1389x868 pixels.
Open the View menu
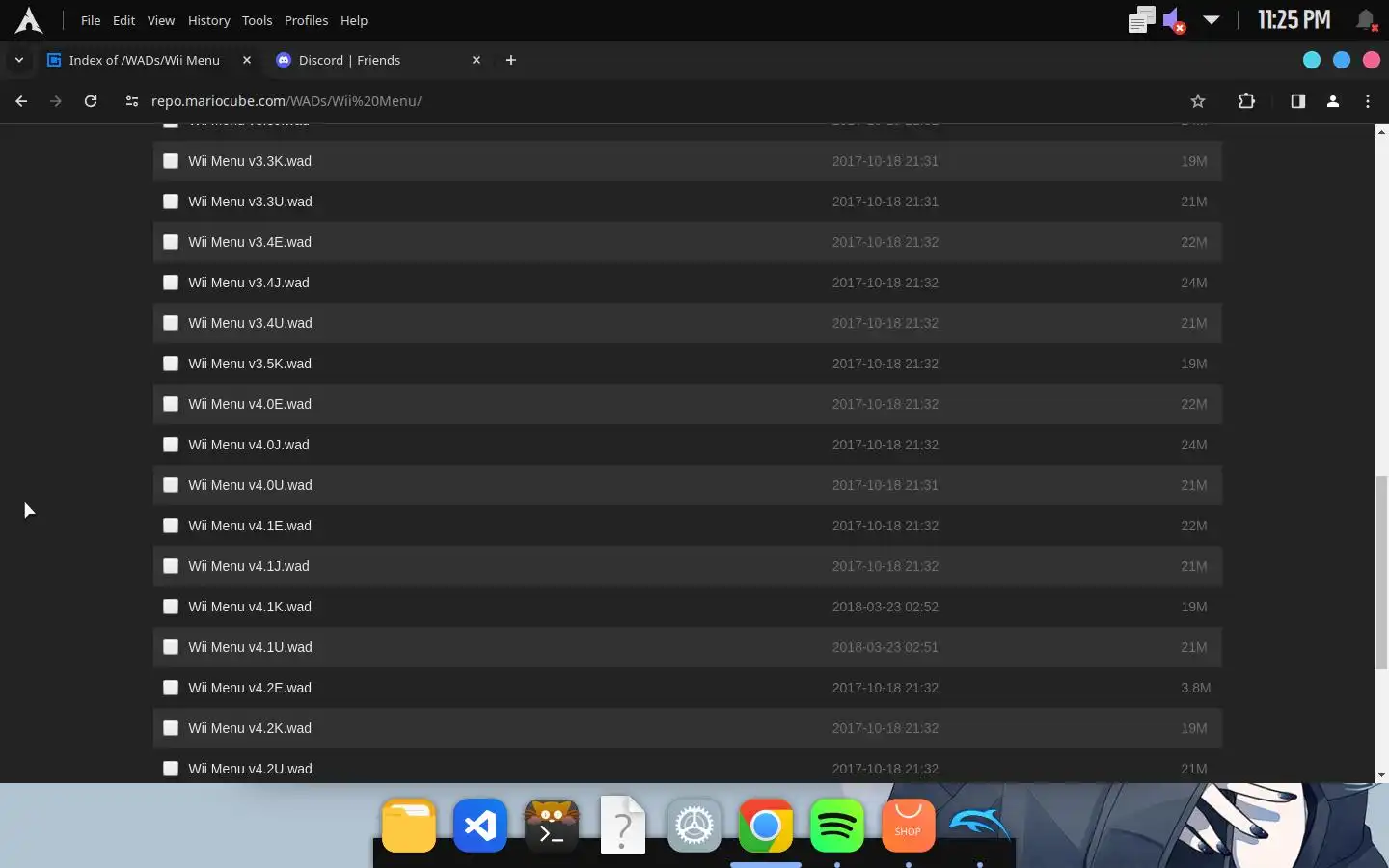[161, 20]
